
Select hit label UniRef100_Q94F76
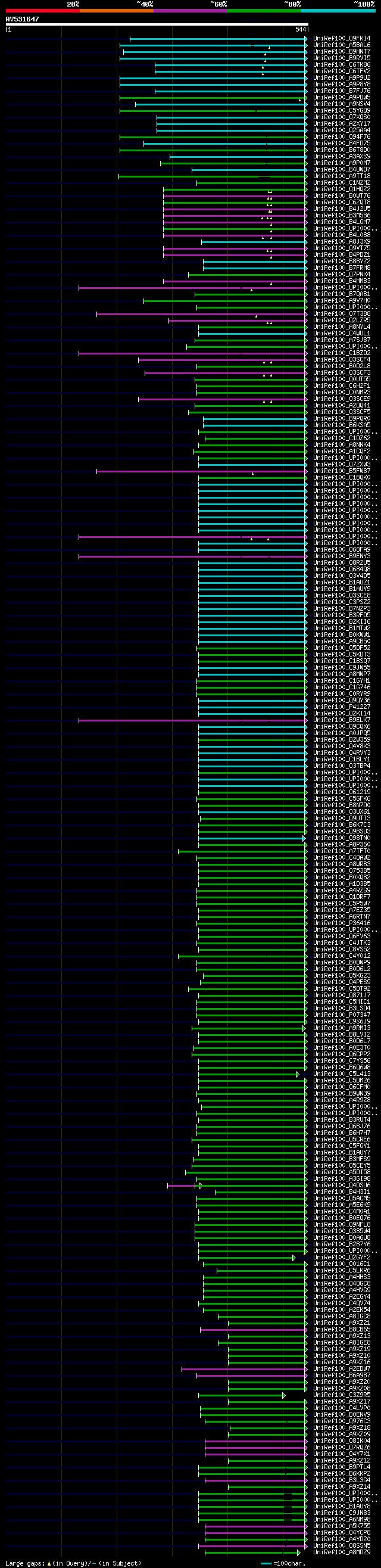(x=342, y=137)
